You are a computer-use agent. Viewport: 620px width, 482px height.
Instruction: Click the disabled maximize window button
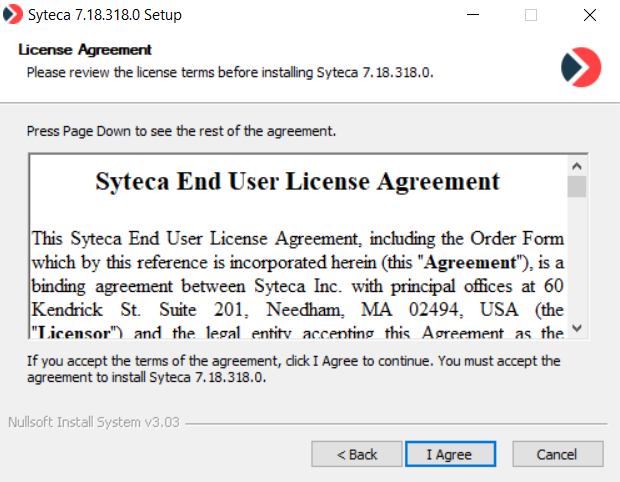[x=531, y=15]
